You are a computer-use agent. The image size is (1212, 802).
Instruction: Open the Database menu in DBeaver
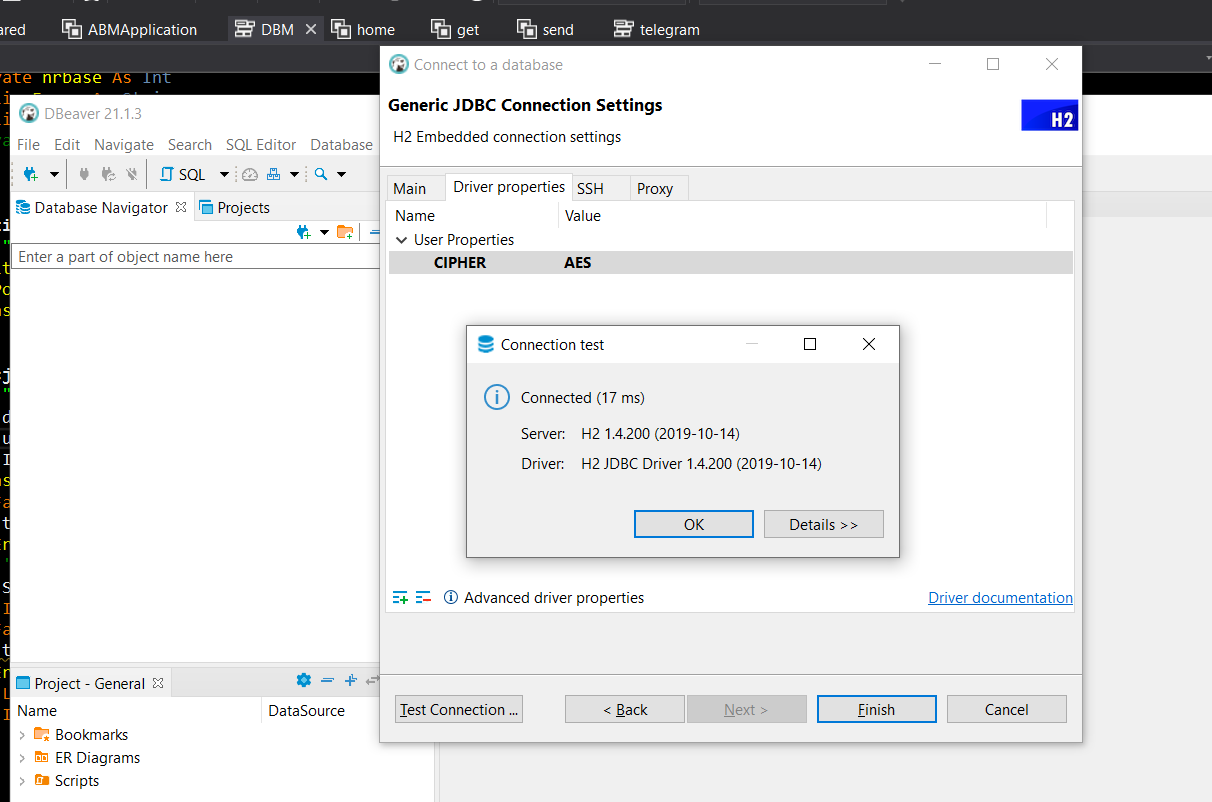tap(341, 144)
